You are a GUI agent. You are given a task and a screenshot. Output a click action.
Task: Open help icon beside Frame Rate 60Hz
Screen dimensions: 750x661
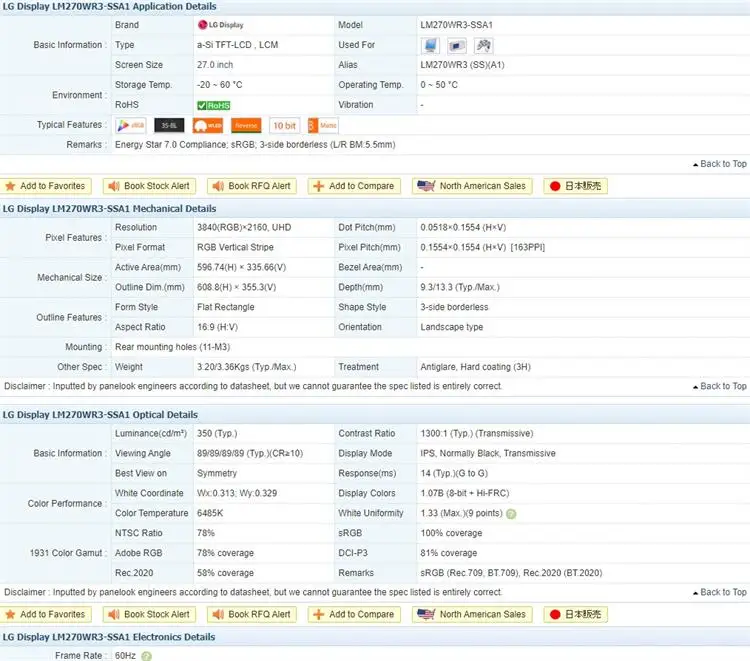tap(146, 656)
